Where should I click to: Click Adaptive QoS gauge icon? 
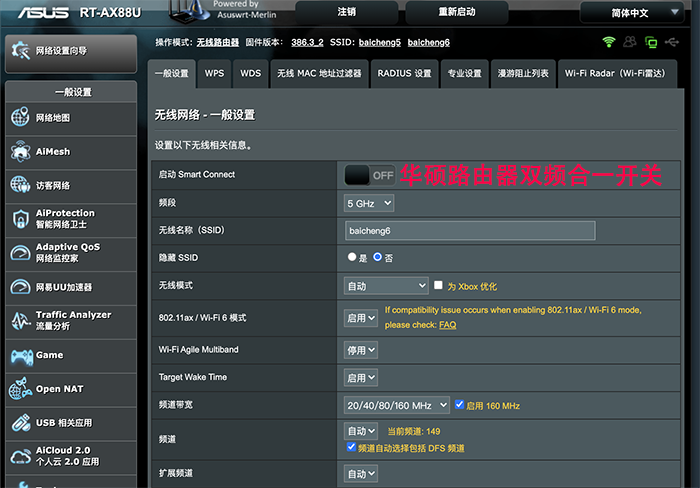tap(21, 253)
